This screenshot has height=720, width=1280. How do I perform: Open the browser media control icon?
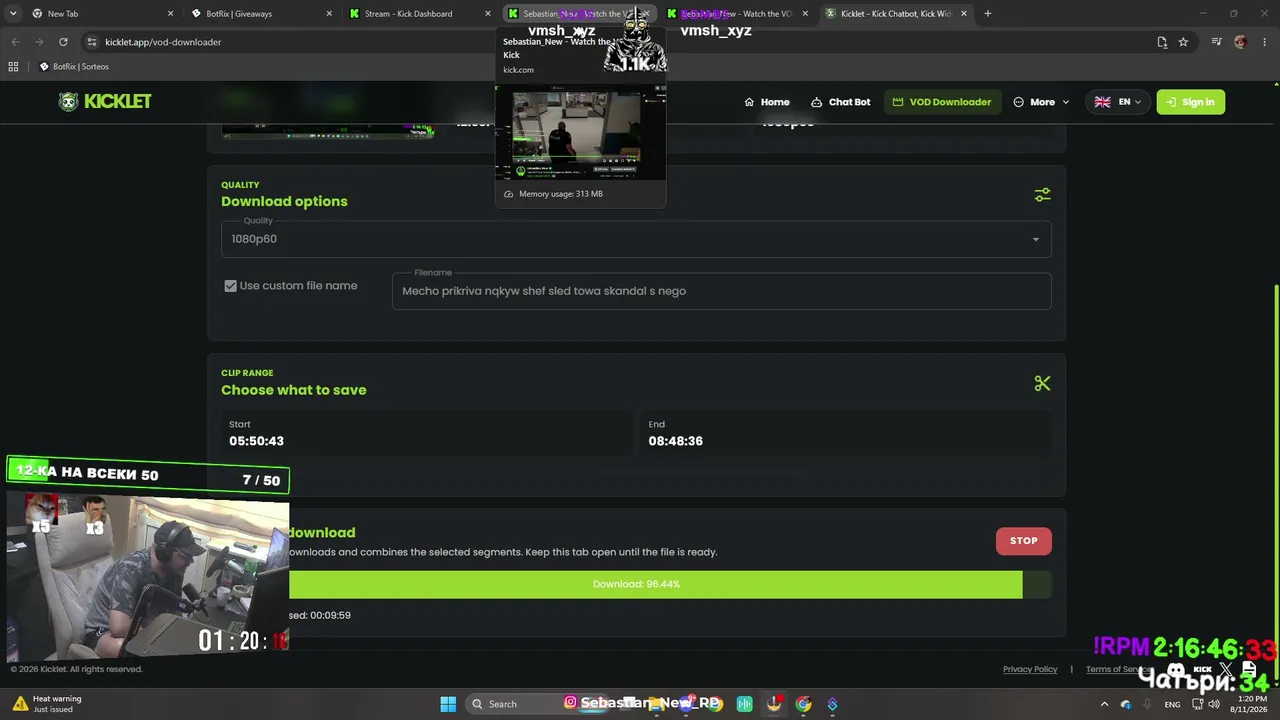pyautogui.click(x=1216, y=42)
